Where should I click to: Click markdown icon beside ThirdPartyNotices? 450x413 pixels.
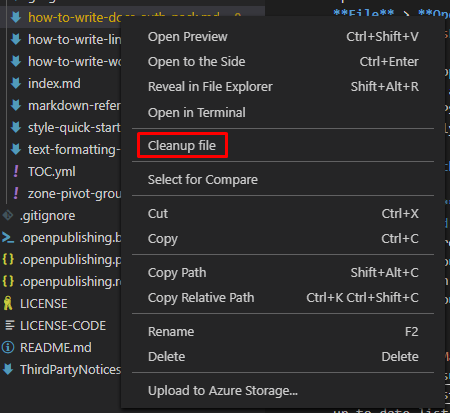click(x=8, y=369)
